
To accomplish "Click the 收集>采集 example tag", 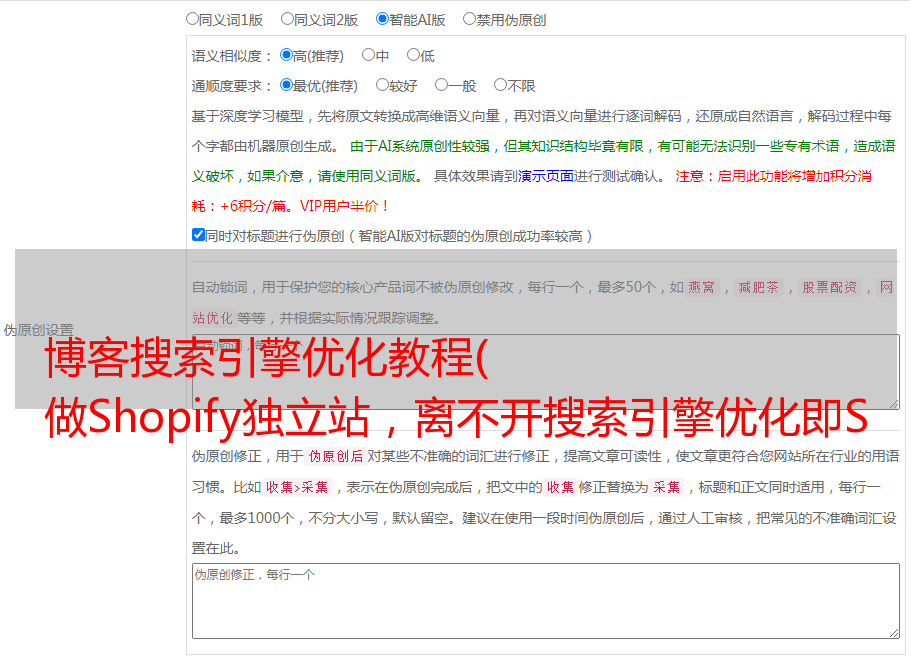I will pos(297,487).
